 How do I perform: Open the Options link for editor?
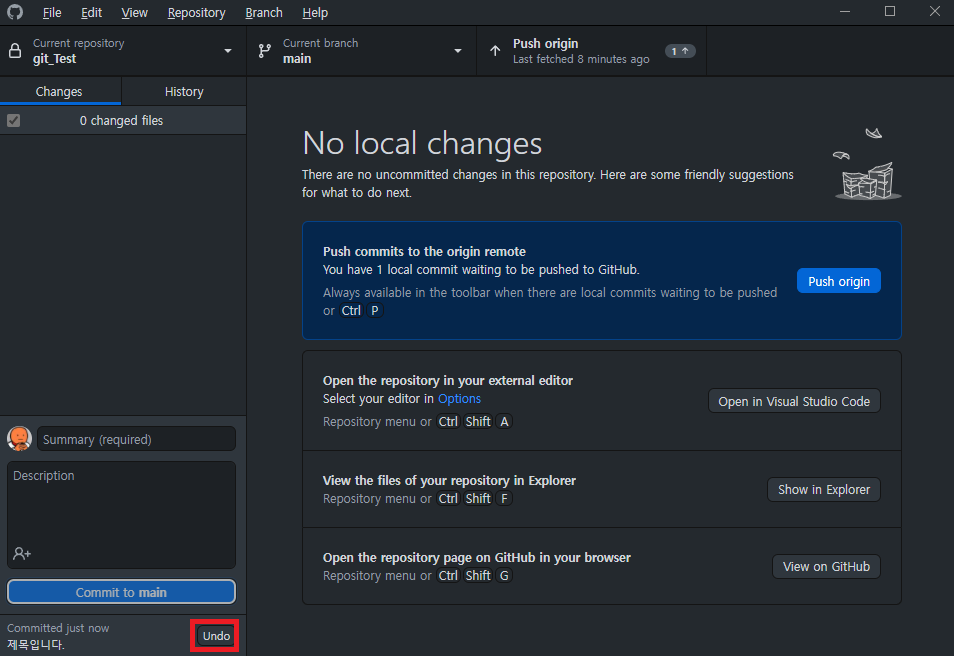coord(459,399)
